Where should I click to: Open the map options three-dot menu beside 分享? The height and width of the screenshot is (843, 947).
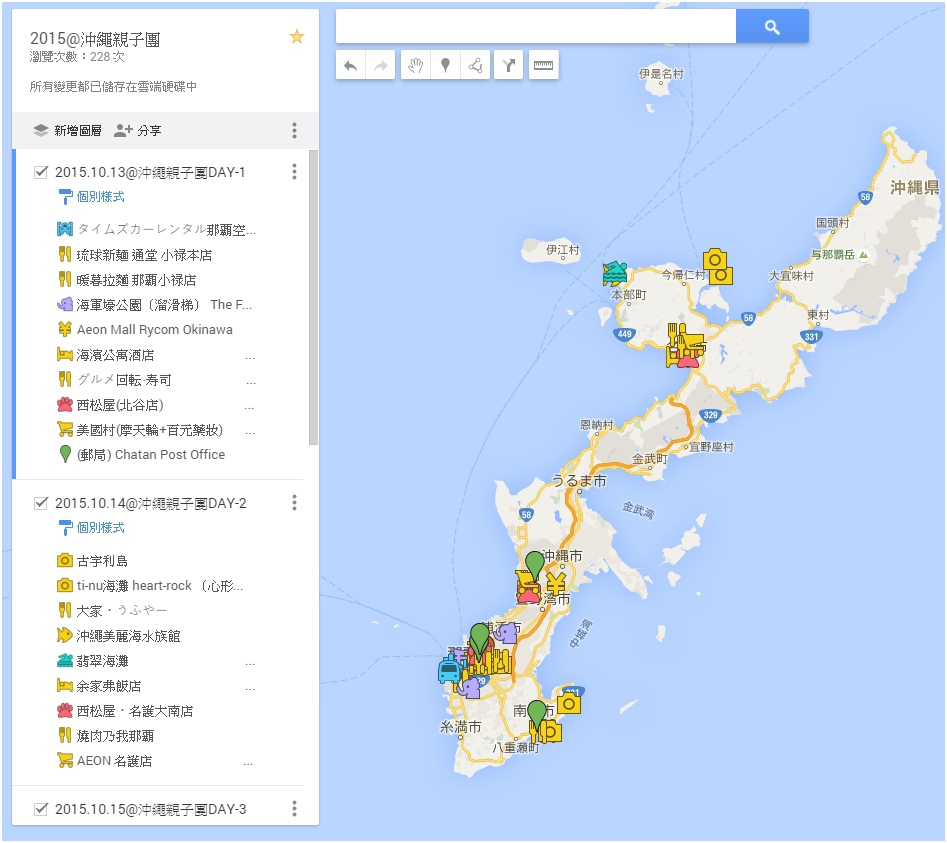click(x=294, y=130)
